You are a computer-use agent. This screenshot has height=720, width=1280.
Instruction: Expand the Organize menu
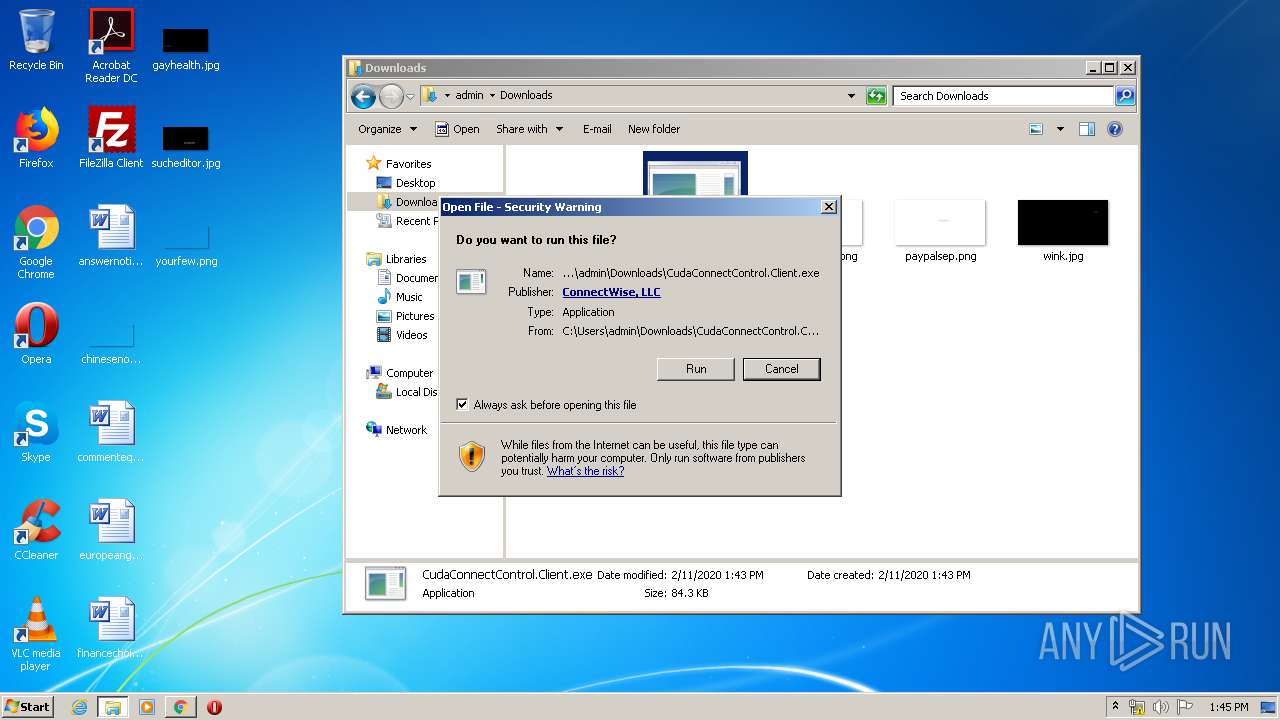387,129
